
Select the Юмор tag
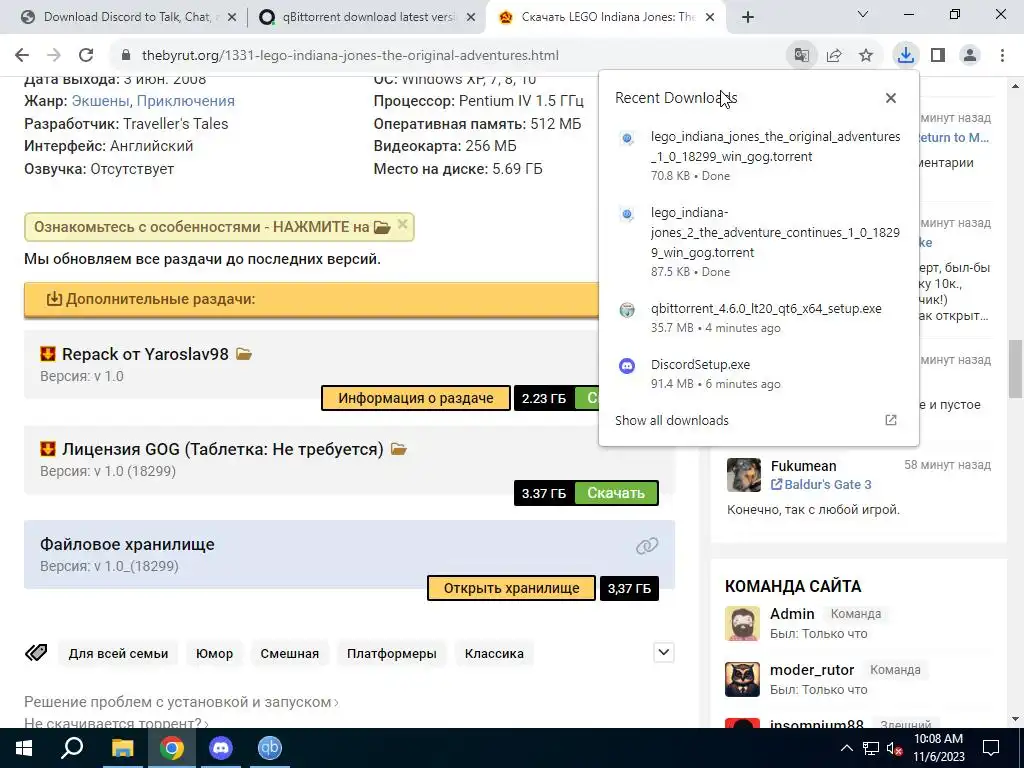tap(214, 654)
